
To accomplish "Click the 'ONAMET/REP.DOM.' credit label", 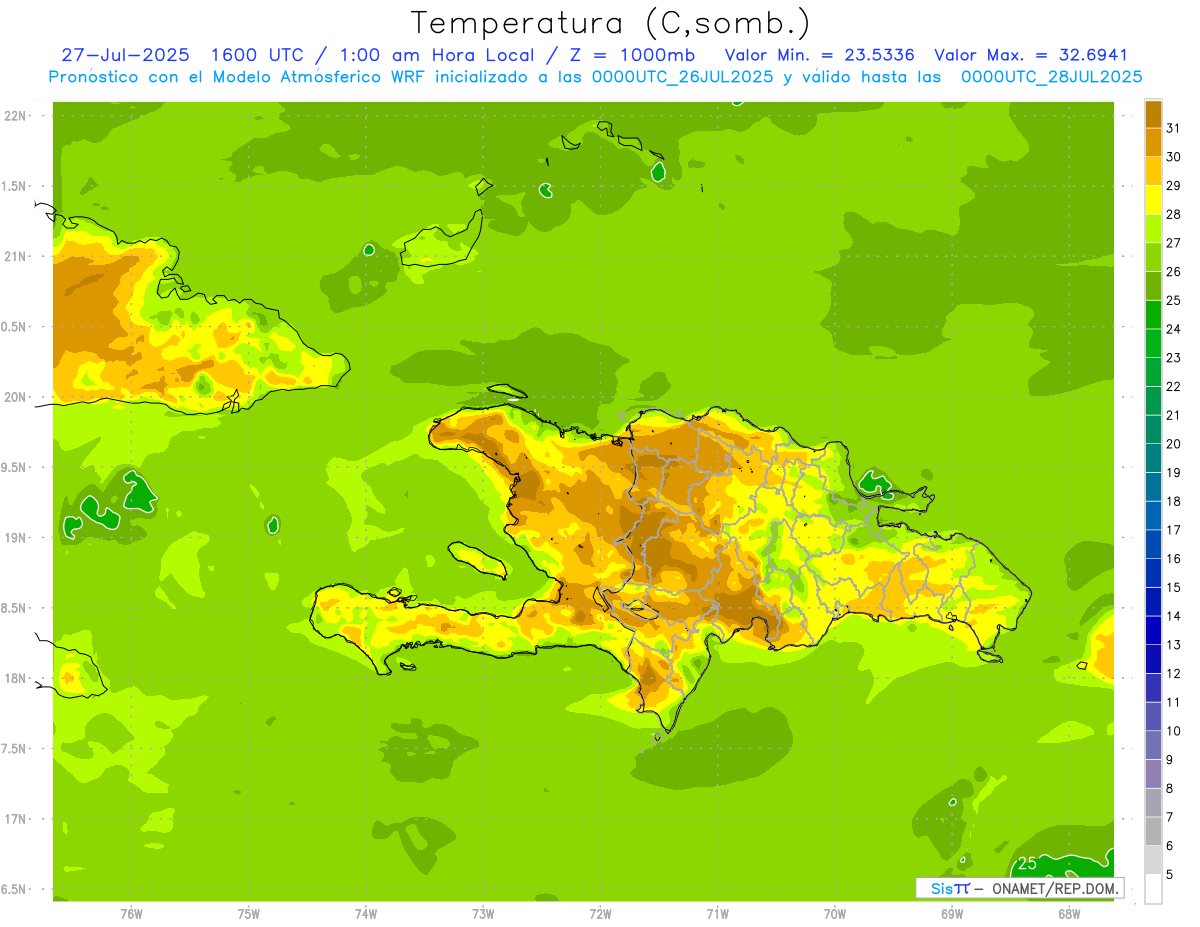I will pos(1055,888).
